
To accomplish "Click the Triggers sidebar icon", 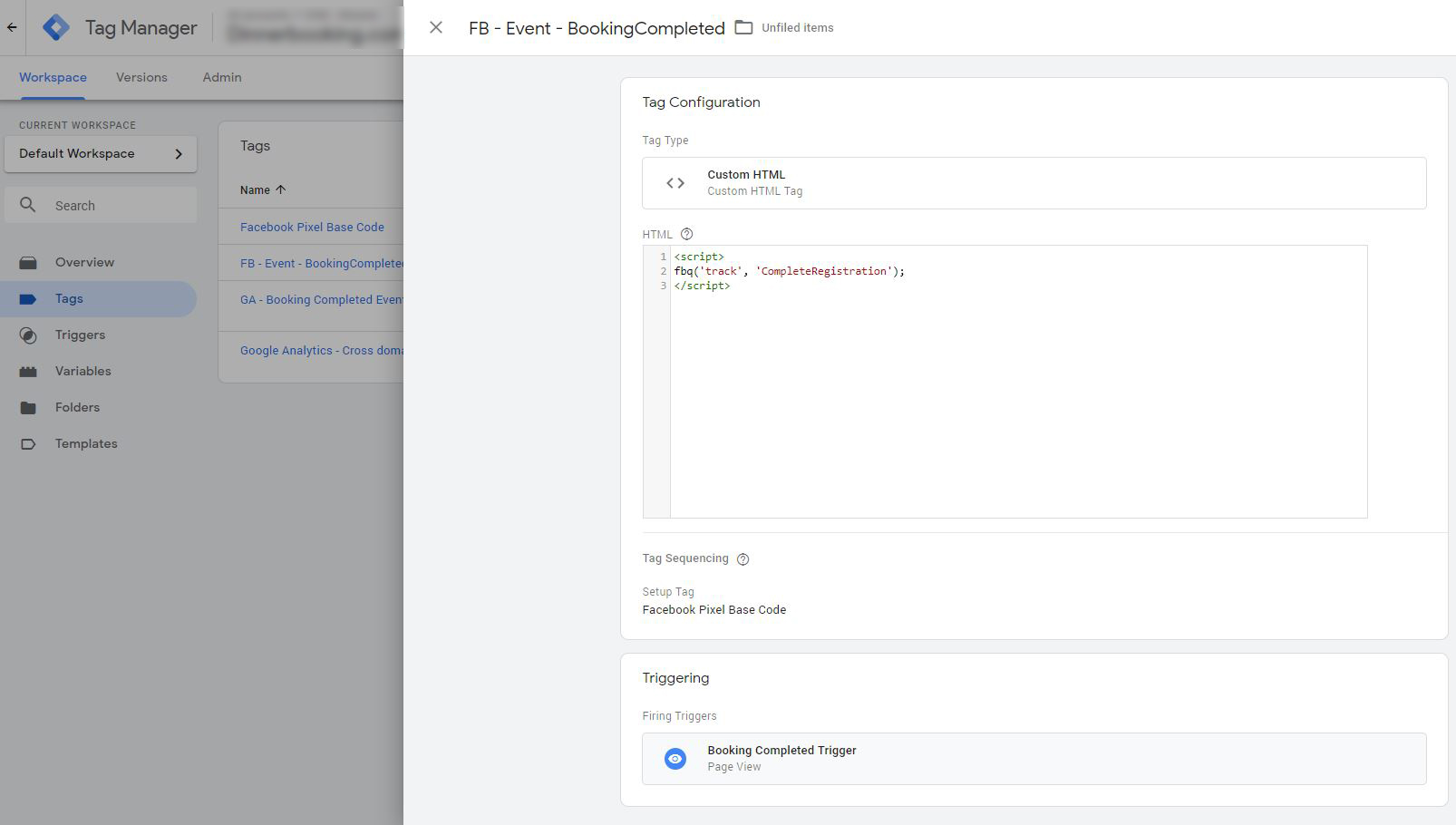I will coord(28,335).
